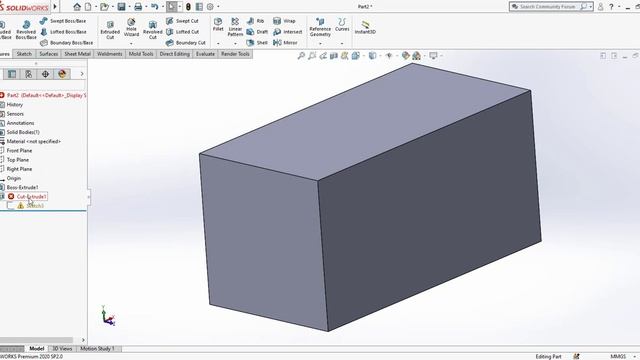Expand Reference Geometry dropdown arrow
640x360 pixels.
pos(320,43)
